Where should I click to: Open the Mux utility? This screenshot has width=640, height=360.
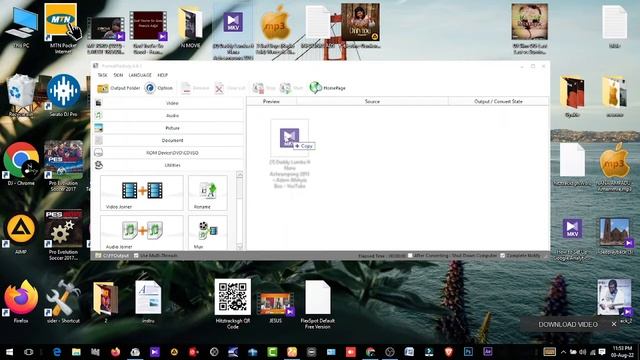click(208, 233)
